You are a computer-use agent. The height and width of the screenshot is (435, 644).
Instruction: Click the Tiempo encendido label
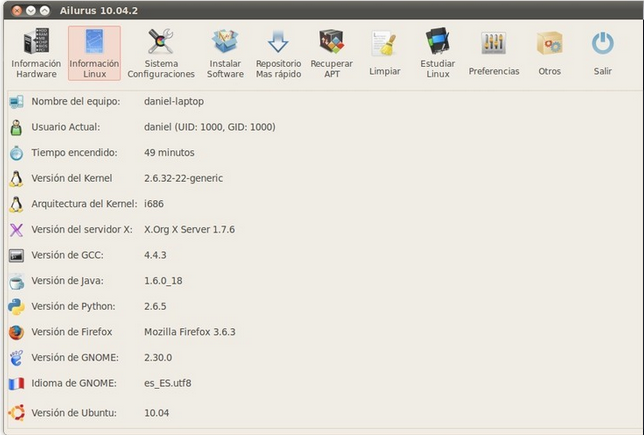point(74,152)
